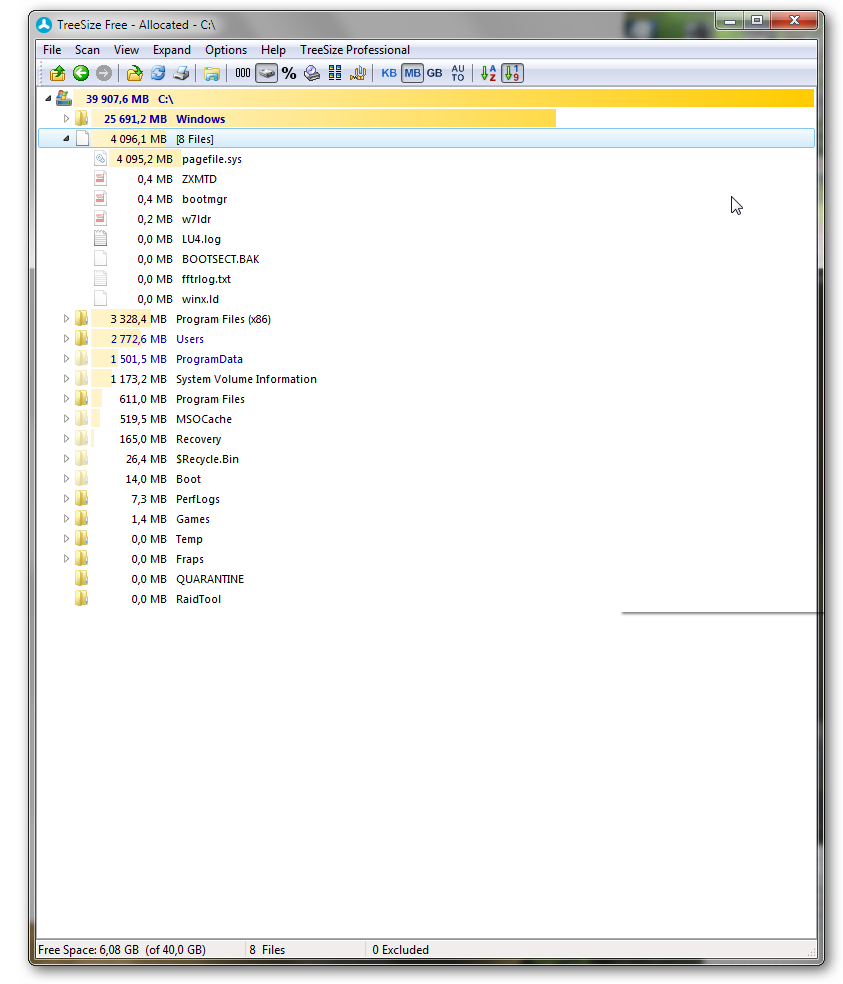
Task: Collapse the C:\ root node
Action: [48, 99]
